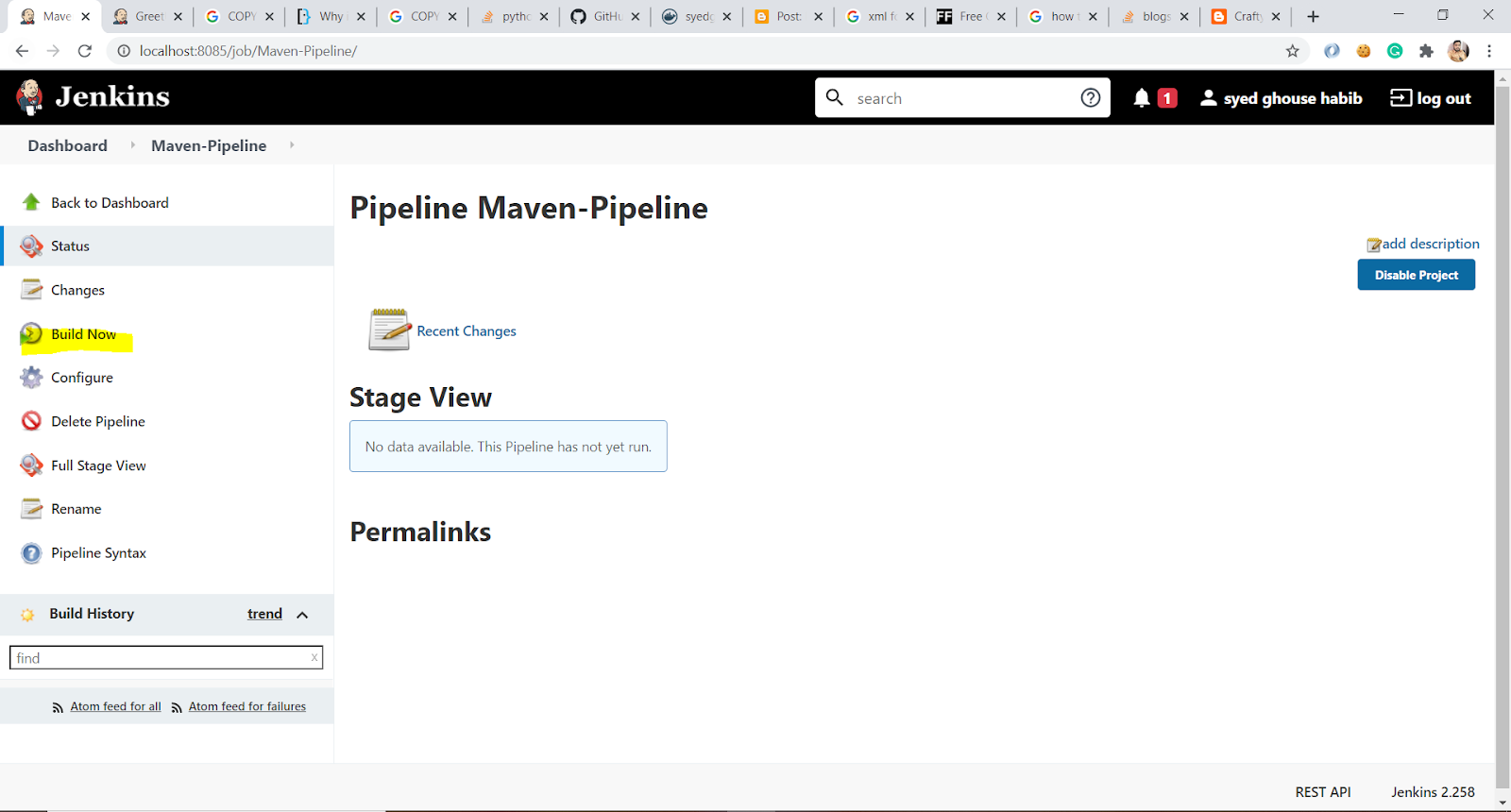Click the Chrome profile avatar

[x=1458, y=51]
